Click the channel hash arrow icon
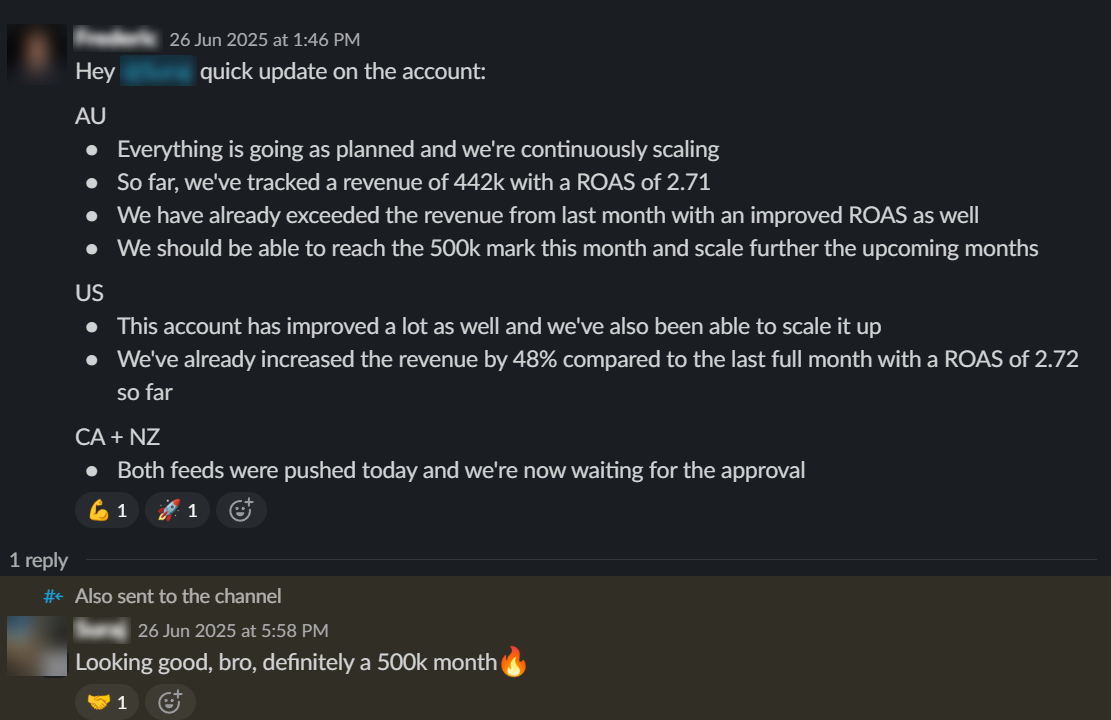The width and height of the screenshot is (1111, 720). pos(53,597)
